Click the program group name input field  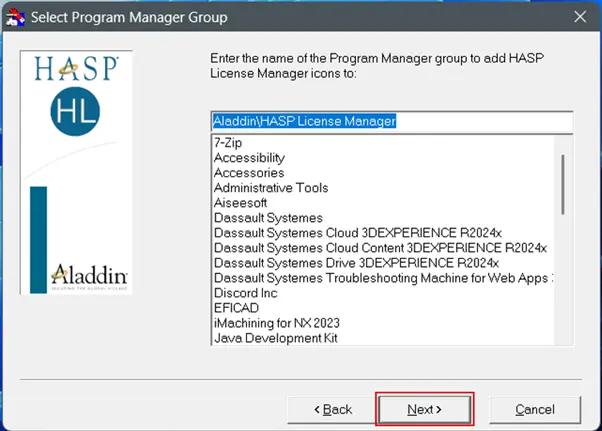392,122
